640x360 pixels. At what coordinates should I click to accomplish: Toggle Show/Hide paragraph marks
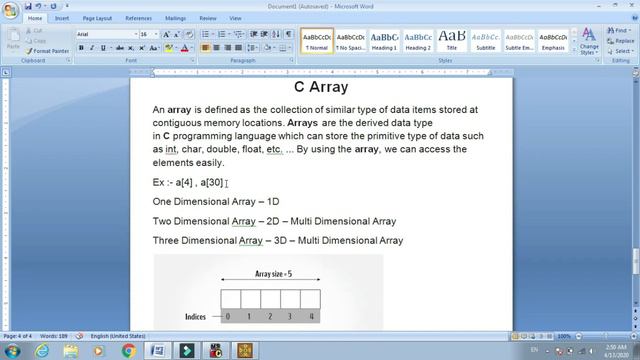coord(289,34)
